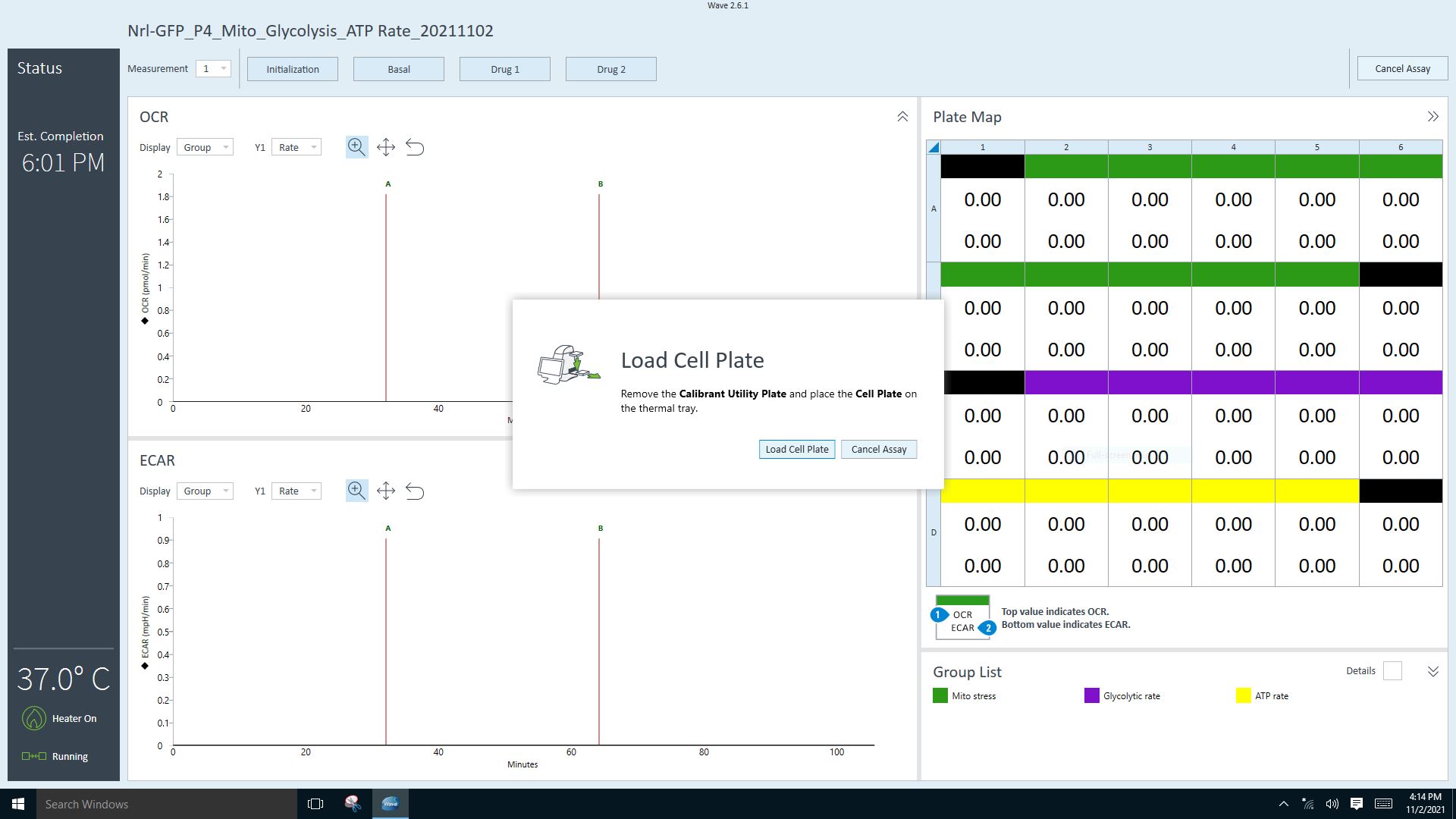Open the Measurement number dropdown
1456x819 pixels.
coord(213,69)
